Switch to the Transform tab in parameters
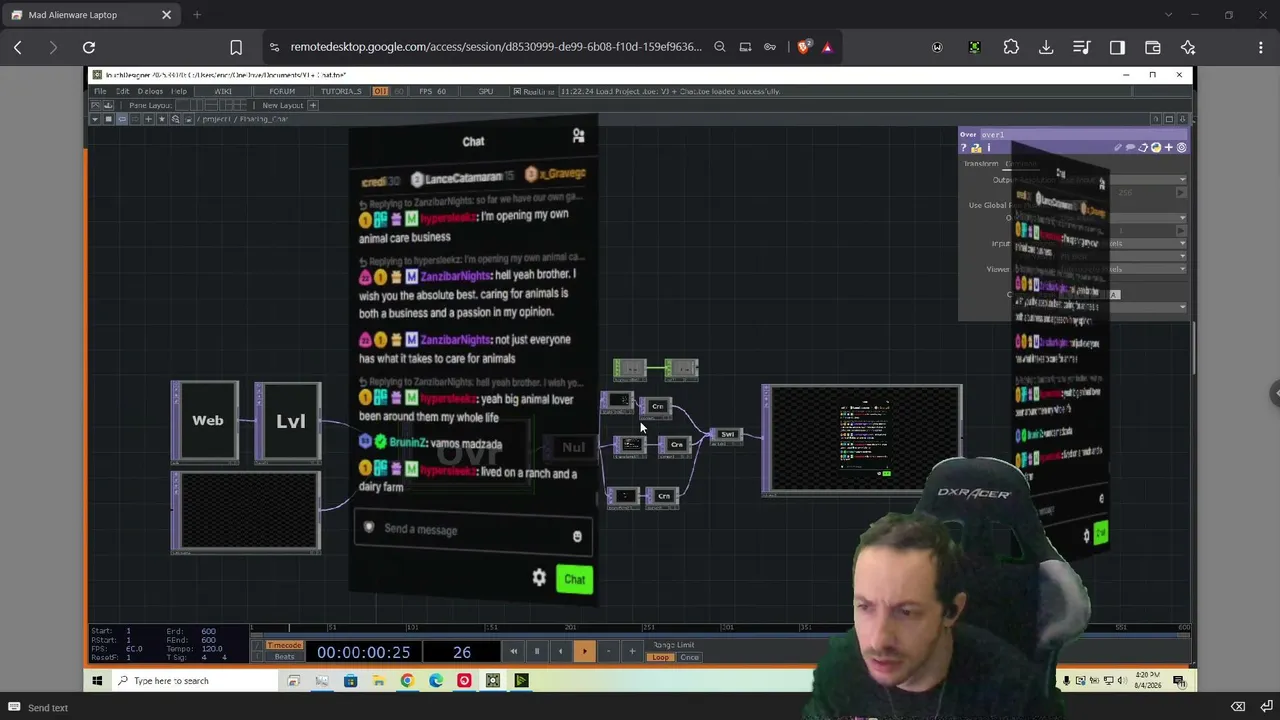 pos(980,164)
